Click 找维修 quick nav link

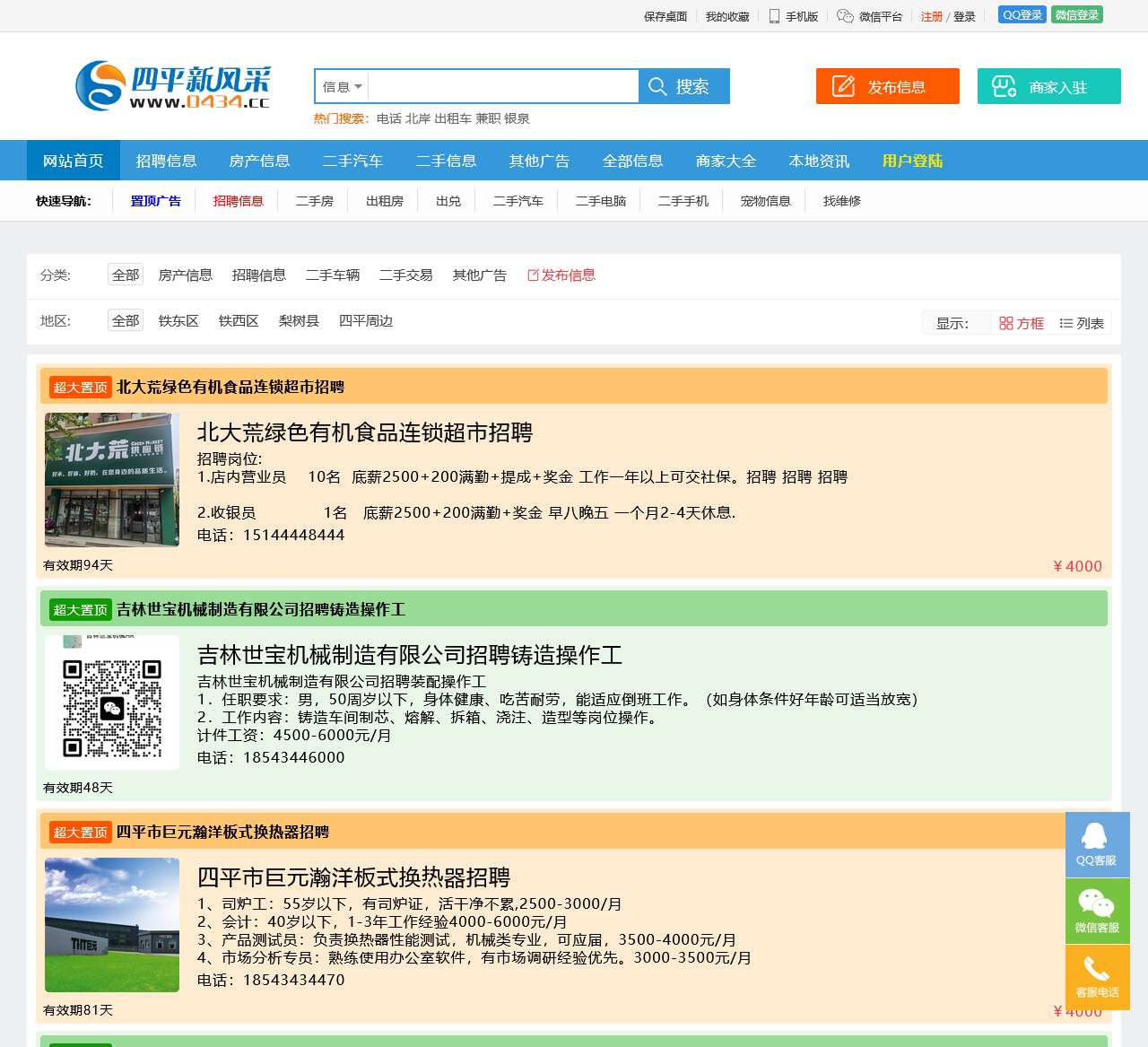[842, 201]
